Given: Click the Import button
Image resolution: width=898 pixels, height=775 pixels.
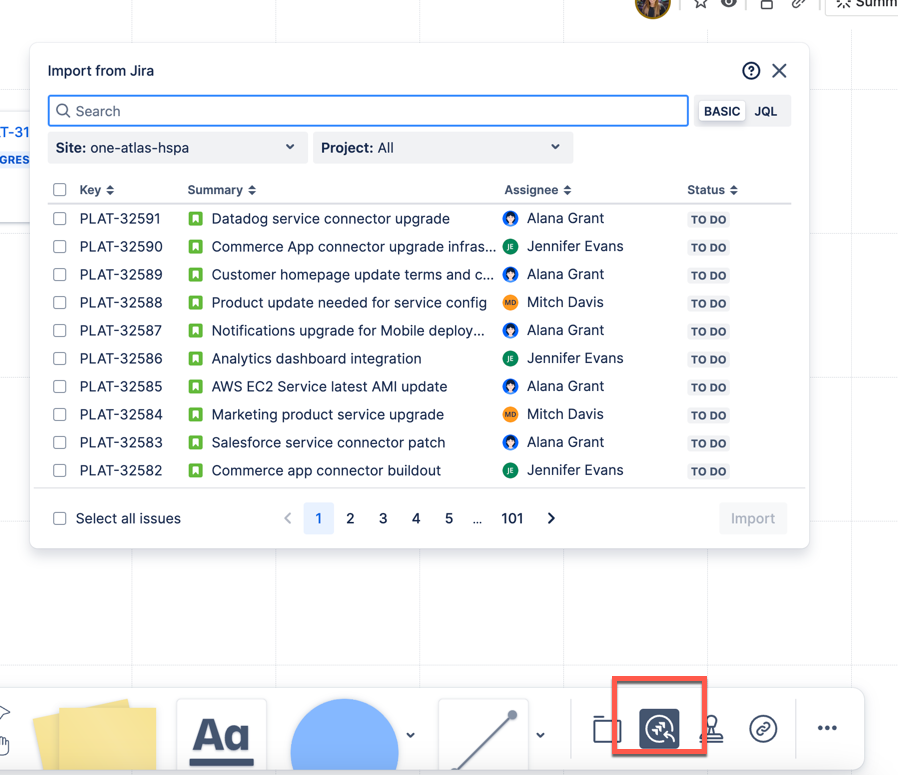Looking at the screenshot, I should [753, 518].
